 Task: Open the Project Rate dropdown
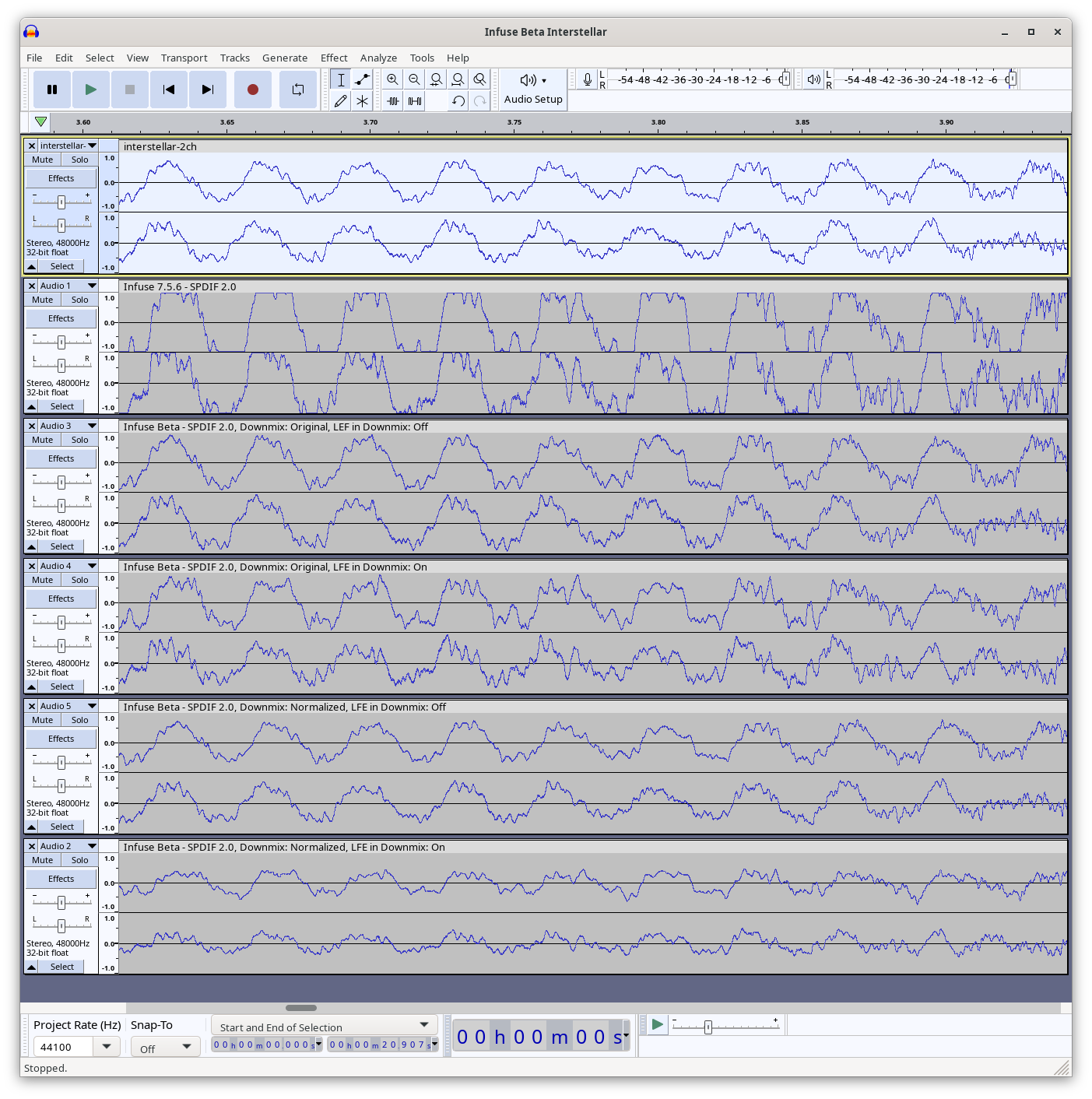(107, 1047)
